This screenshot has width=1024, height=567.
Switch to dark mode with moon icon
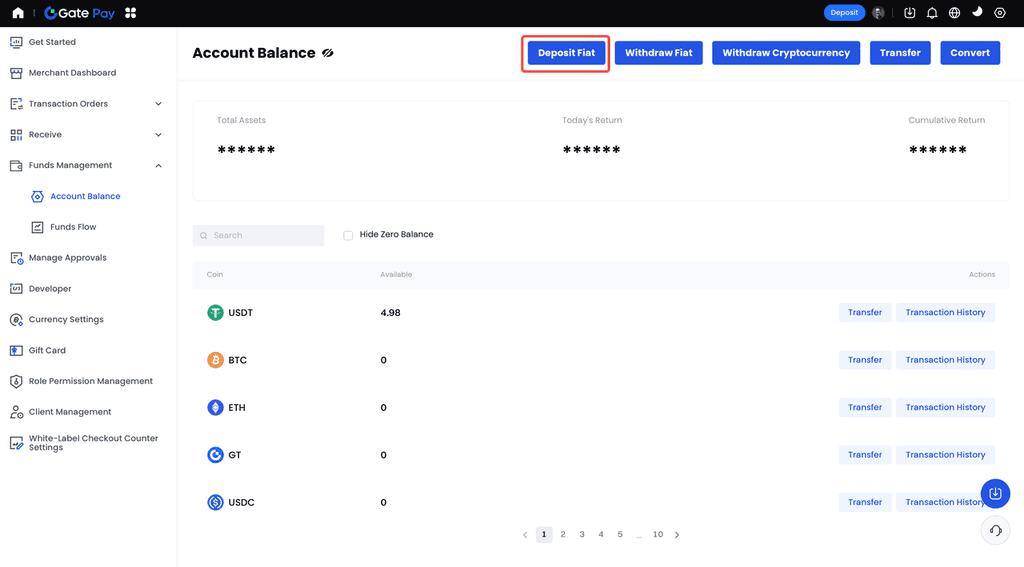point(977,13)
